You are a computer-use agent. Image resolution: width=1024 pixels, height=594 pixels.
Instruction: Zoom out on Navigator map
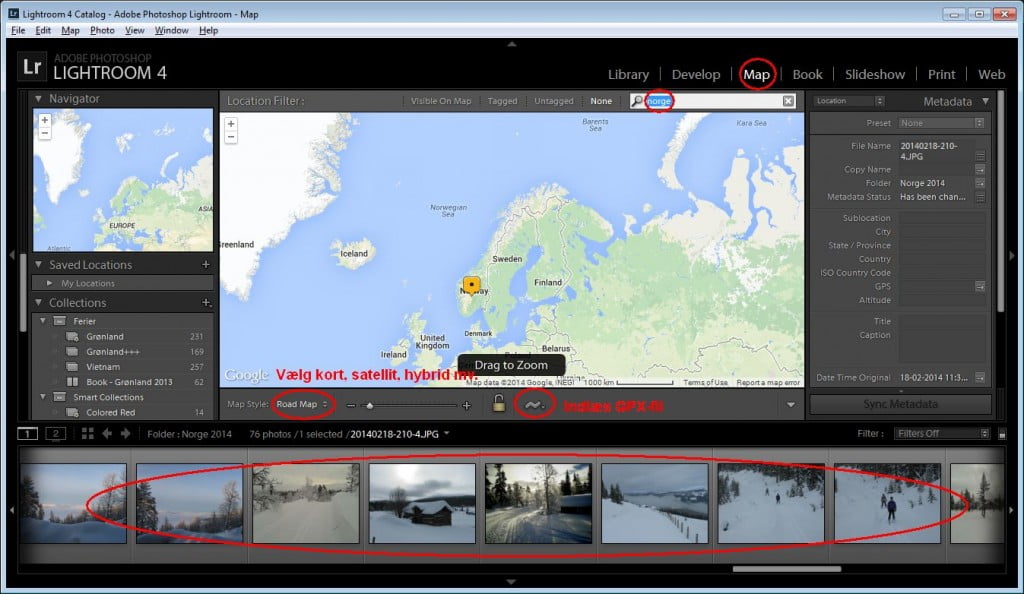[x=44, y=133]
